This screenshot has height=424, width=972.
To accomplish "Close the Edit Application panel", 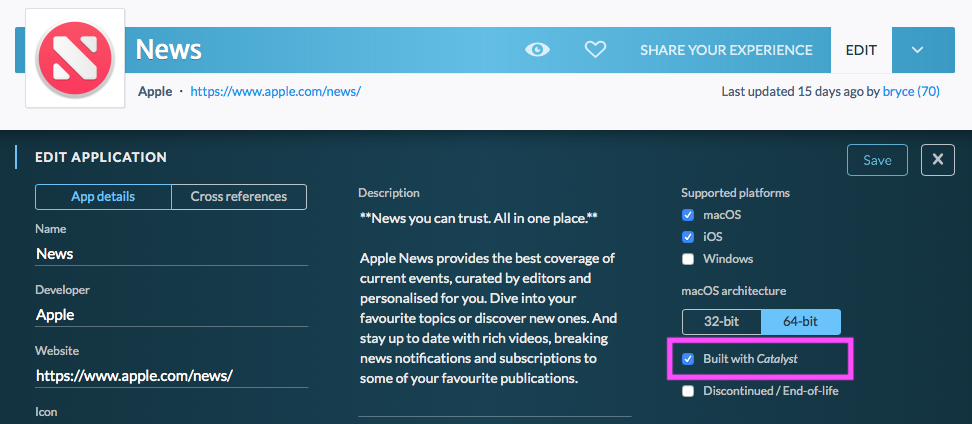I will tap(937, 160).
